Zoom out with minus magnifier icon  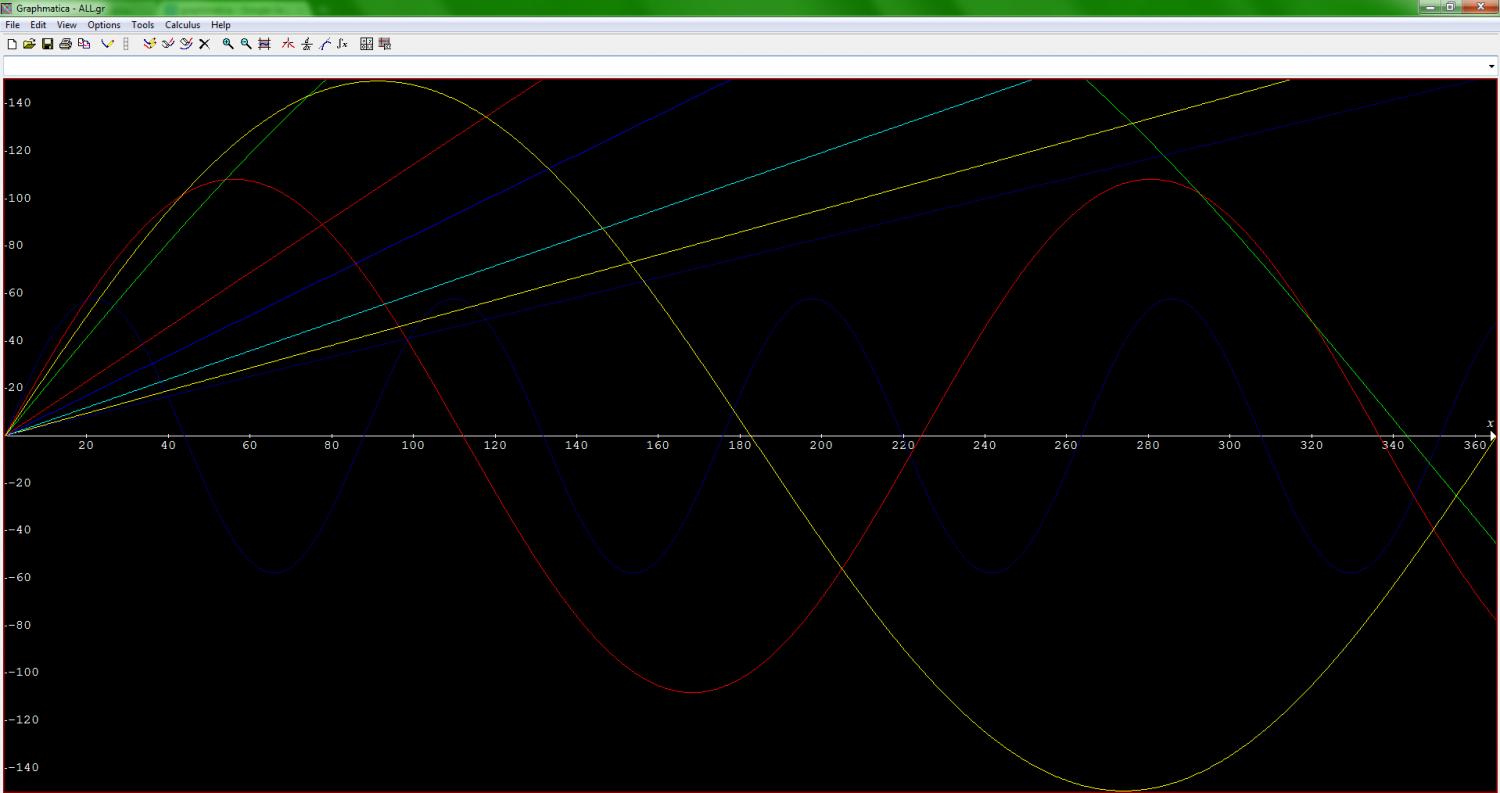tap(246, 44)
